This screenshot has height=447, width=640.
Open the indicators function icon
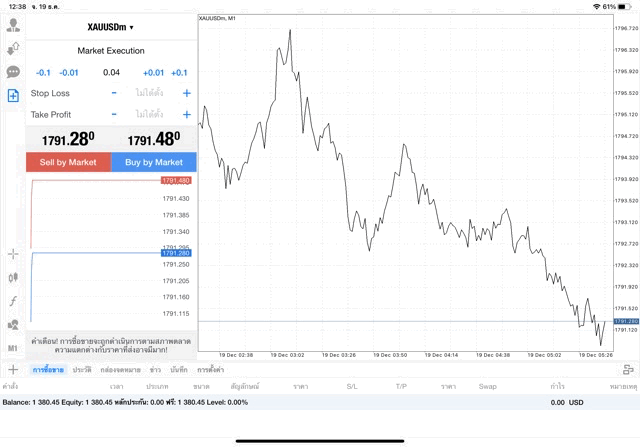tap(13, 301)
